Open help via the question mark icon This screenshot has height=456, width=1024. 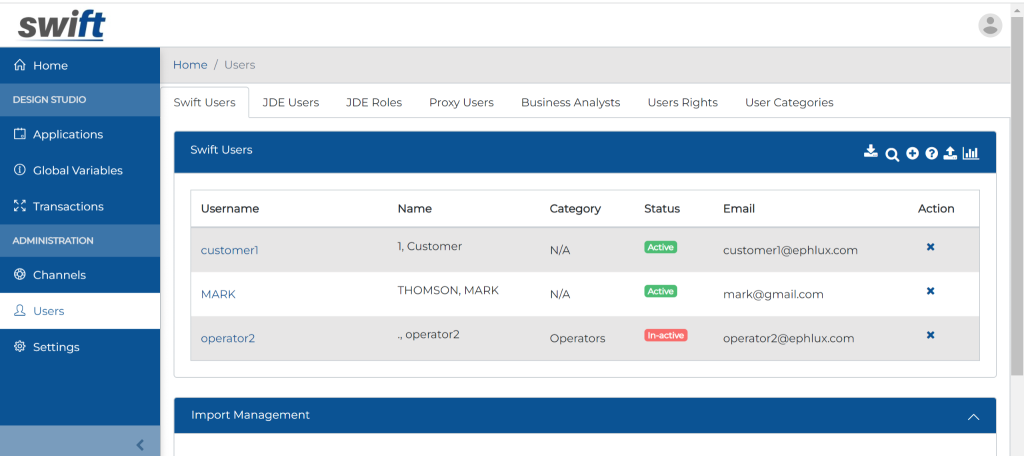coord(931,153)
